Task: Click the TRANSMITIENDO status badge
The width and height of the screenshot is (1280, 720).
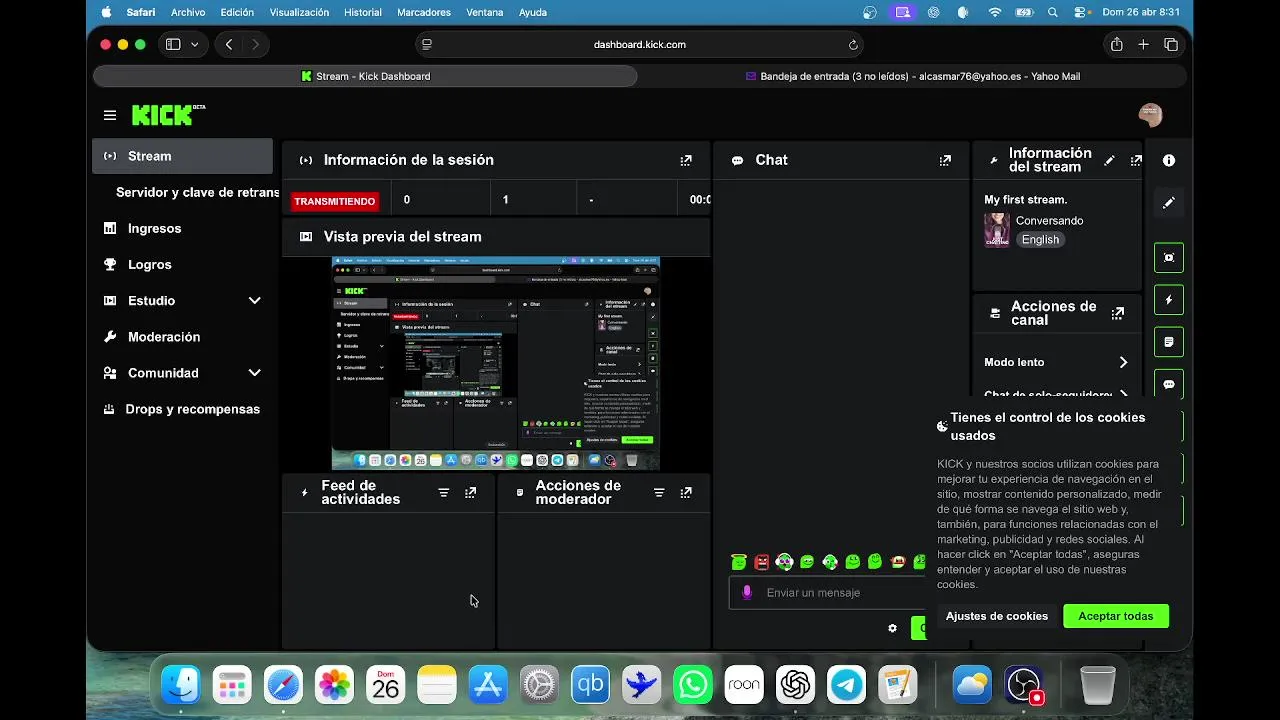Action: [x=335, y=201]
